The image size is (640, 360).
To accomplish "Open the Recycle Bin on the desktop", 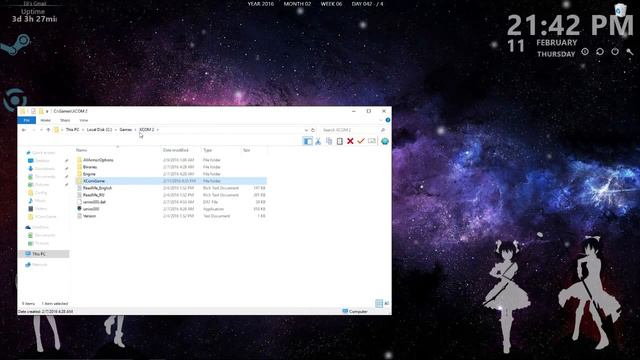I will point(620,10).
